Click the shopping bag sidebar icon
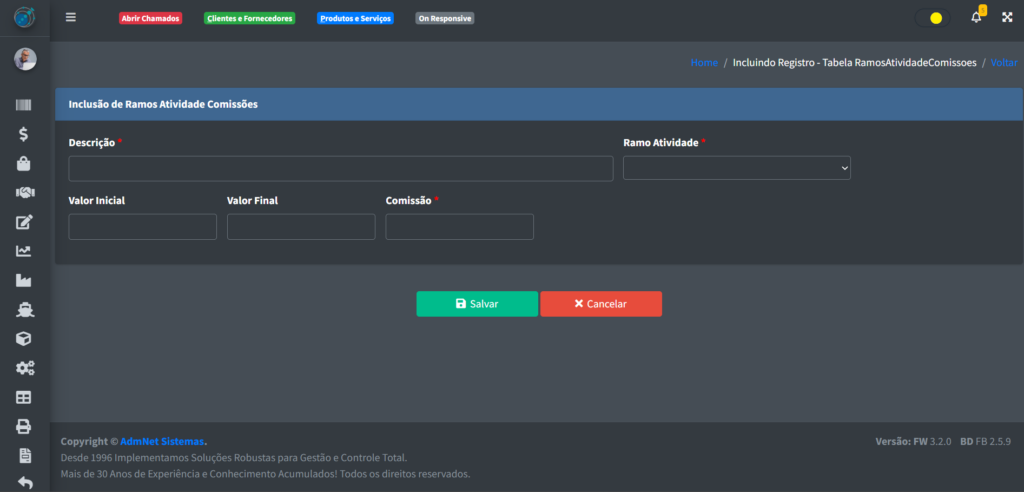This screenshot has width=1024, height=492. (24, 163)
